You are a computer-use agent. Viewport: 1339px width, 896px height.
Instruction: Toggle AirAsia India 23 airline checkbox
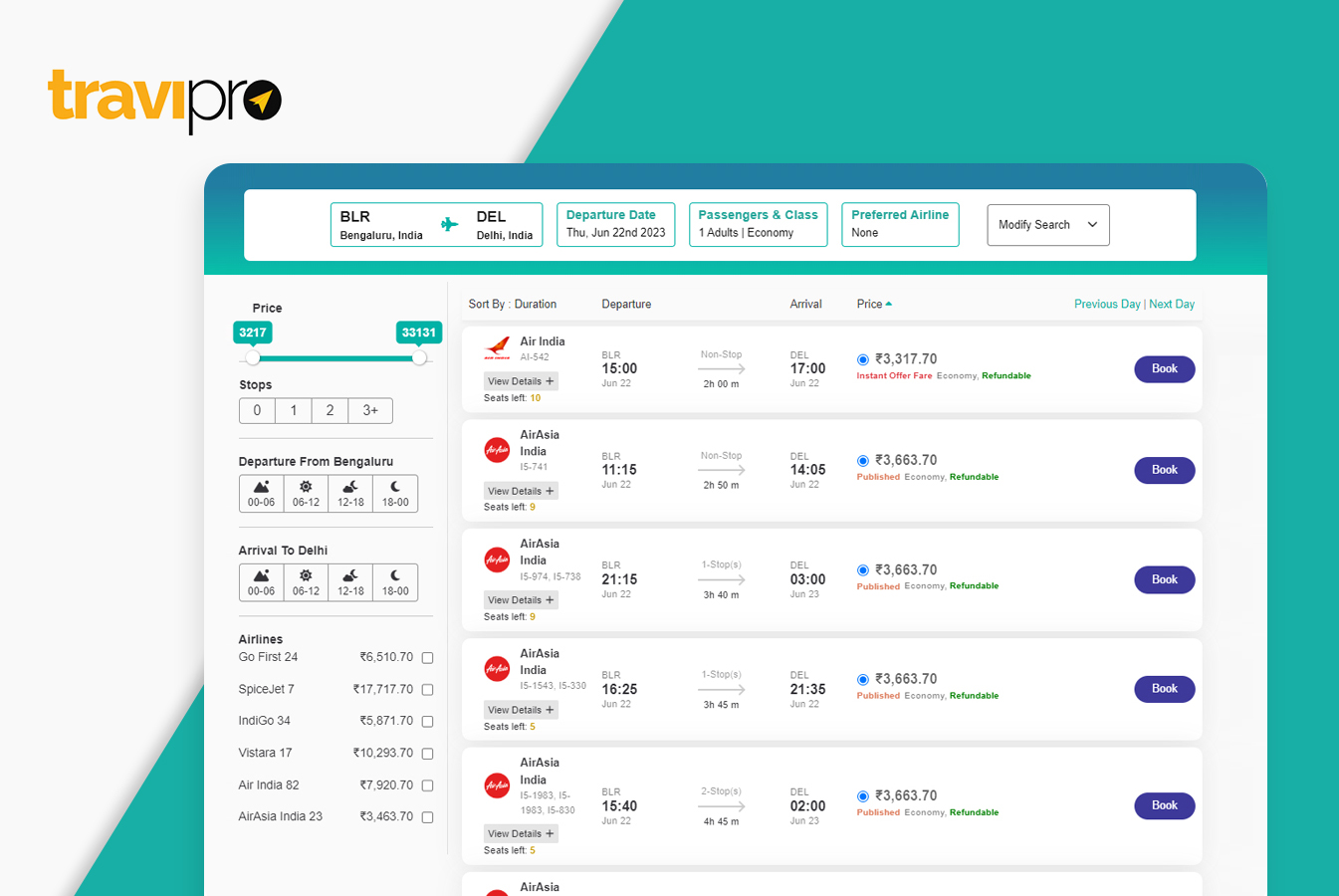(x=427, y=817)
